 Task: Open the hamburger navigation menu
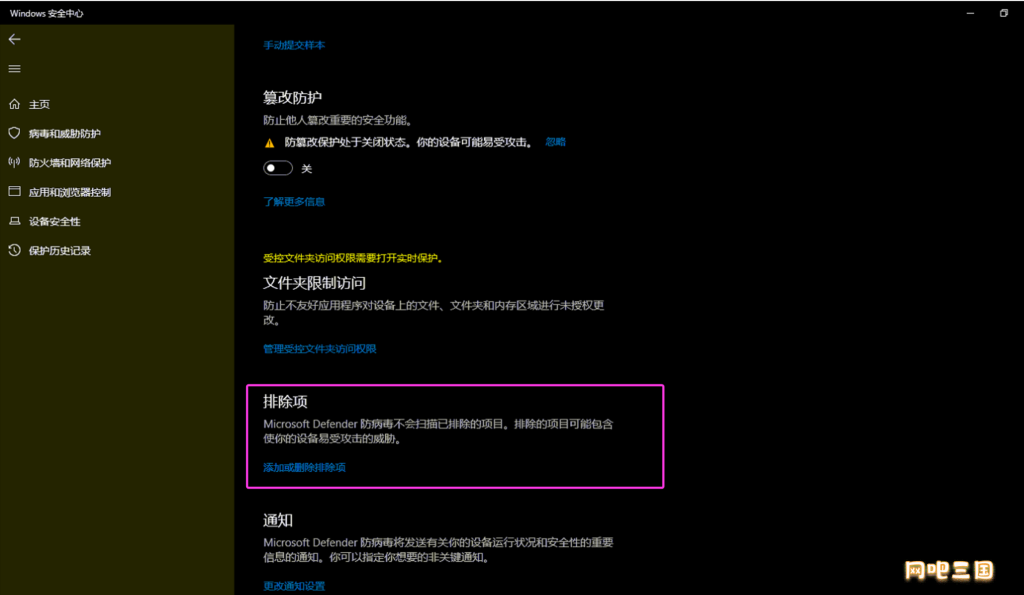(x=14, y=69)
